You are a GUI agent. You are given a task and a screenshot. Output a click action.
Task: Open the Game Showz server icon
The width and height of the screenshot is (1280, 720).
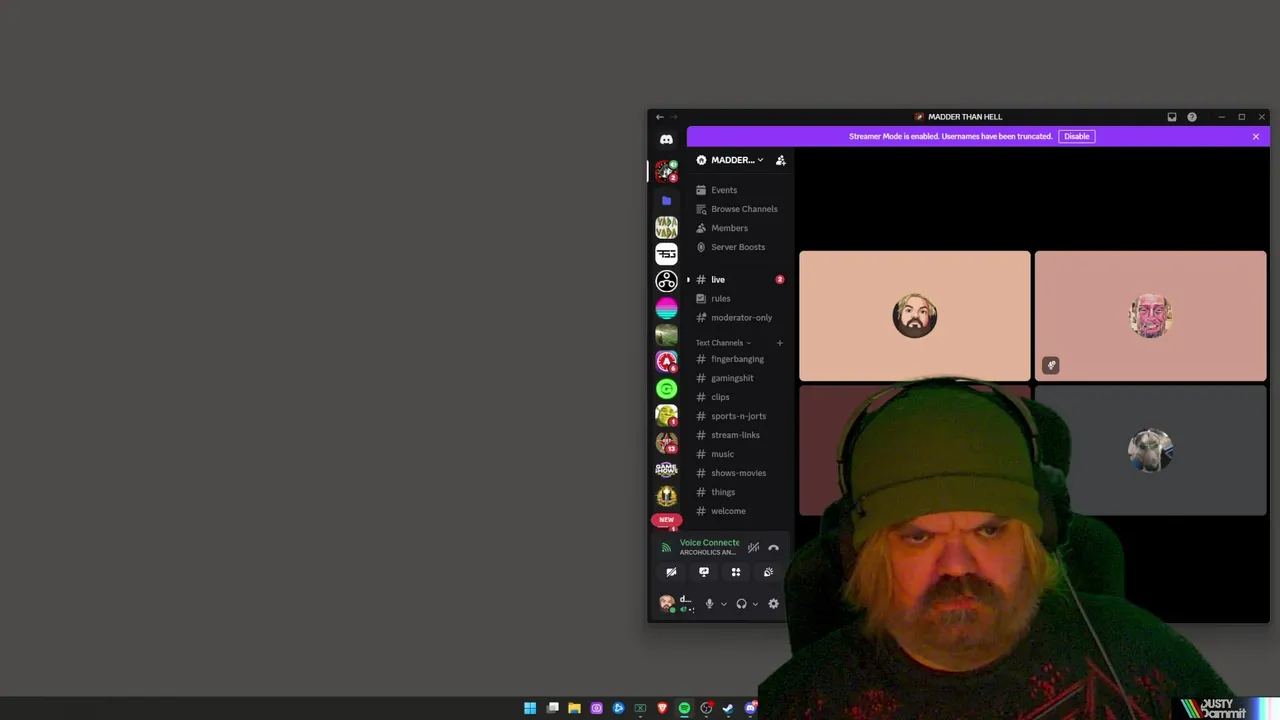click(x=666, y=469)
